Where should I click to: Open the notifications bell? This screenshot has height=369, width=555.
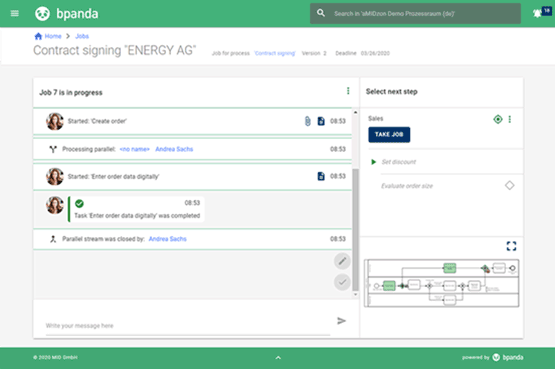(537, 13)
